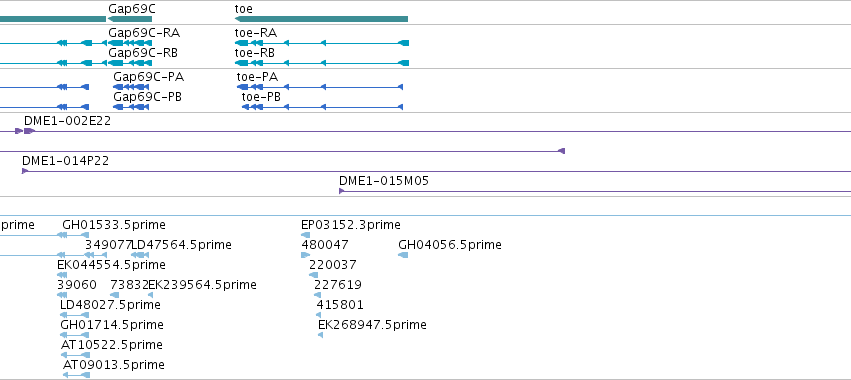Image resolution: width=851 pixels, height=380 pixels.
Task: Click the toe-RB transcript label
Action: pyautogui.click(x=255, y=53)
